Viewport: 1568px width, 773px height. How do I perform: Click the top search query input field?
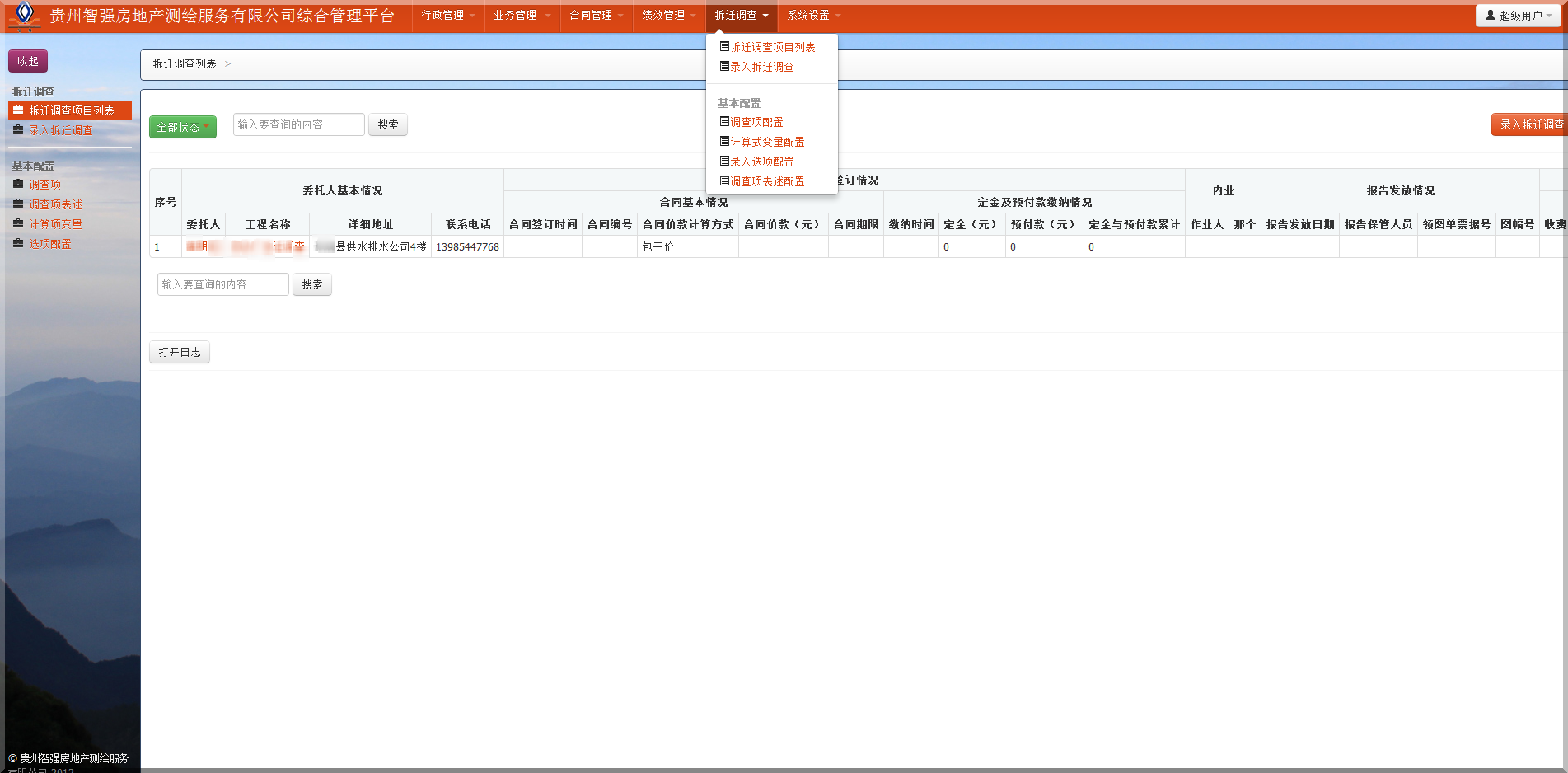tap(299, 124)
